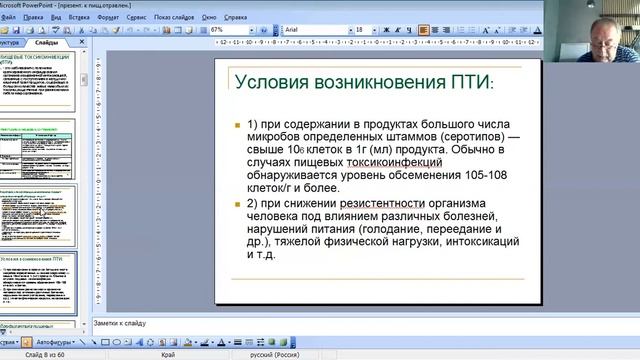Toggle underline formatting (Ч)
Viewport: 640px width, 360px height.
click(x=409, y=30)
